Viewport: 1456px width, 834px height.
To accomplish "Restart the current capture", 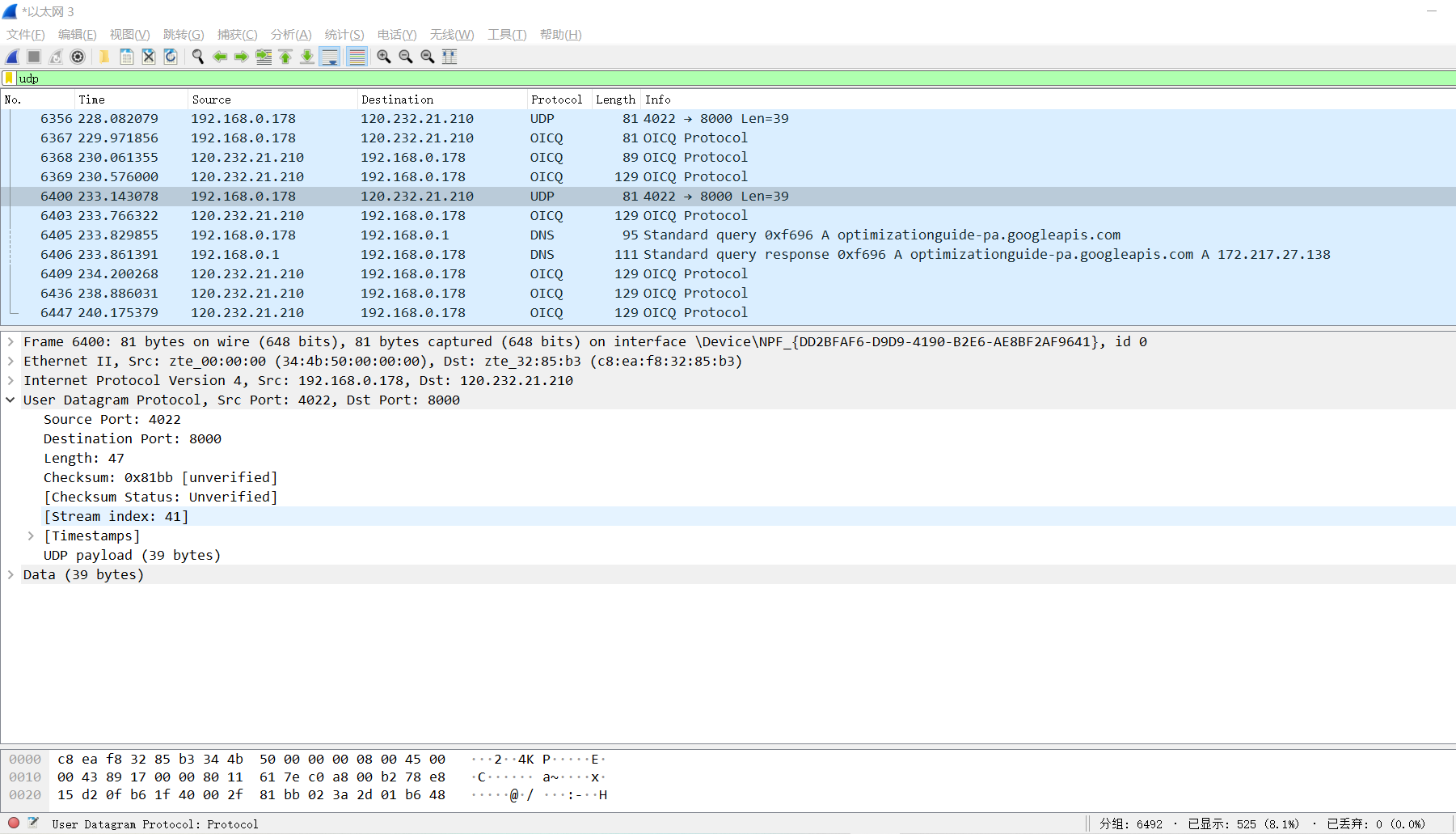I will (x=56, y=57).
